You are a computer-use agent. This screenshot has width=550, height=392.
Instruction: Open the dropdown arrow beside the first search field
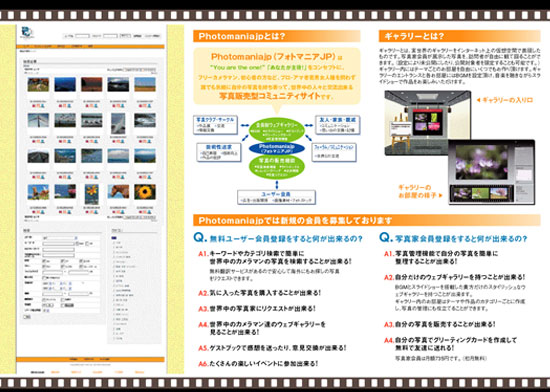[76, 238]
